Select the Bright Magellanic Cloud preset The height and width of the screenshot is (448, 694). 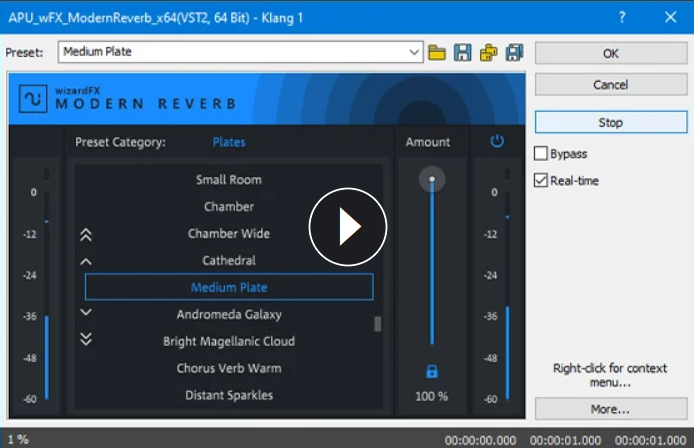[x=229, y=341]
